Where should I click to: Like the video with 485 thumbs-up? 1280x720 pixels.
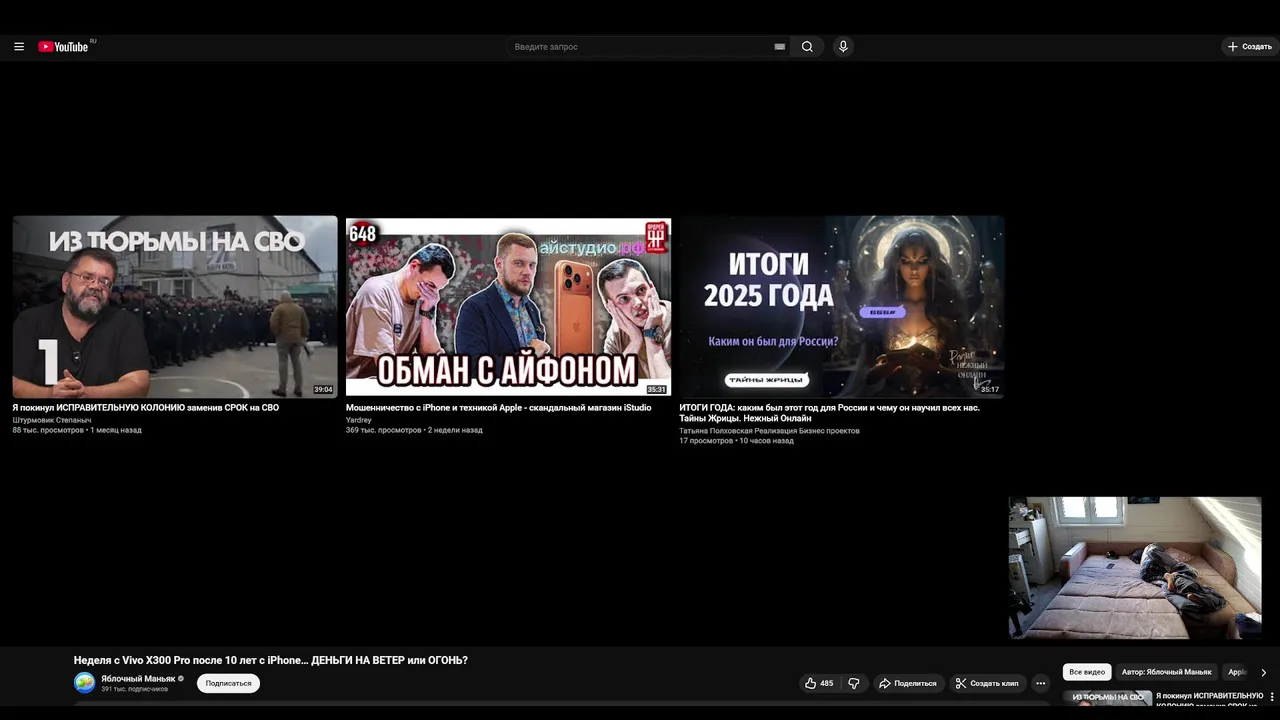click(x=819, y=683)
